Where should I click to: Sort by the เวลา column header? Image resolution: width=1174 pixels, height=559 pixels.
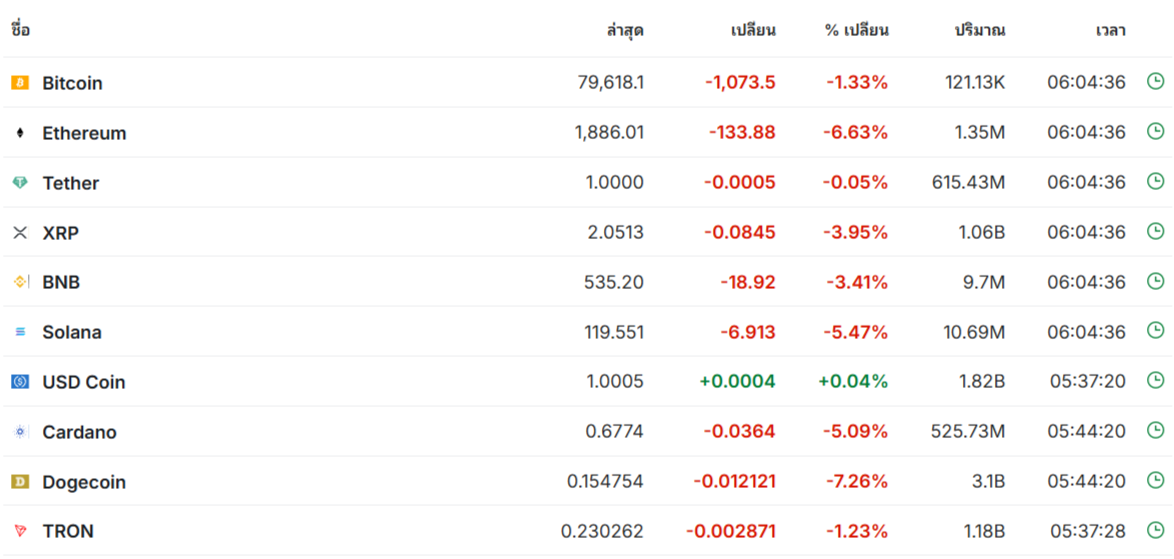tap(1110, 31)
